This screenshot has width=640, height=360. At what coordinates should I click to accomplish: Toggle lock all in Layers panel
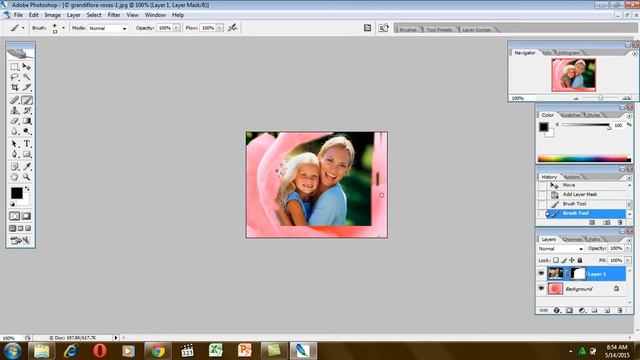(x=580, y=260)
